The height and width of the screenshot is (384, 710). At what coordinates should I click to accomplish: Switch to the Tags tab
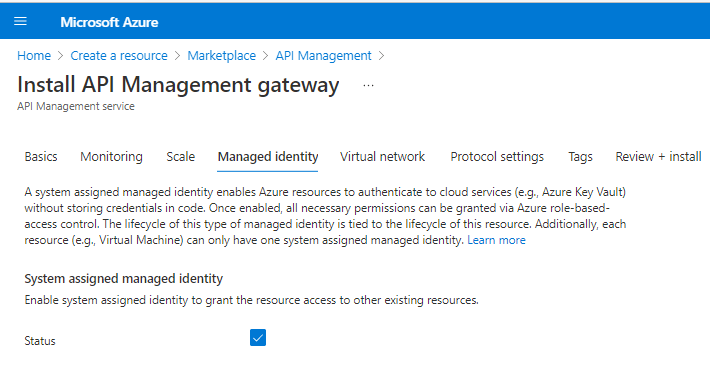[580, 157]
